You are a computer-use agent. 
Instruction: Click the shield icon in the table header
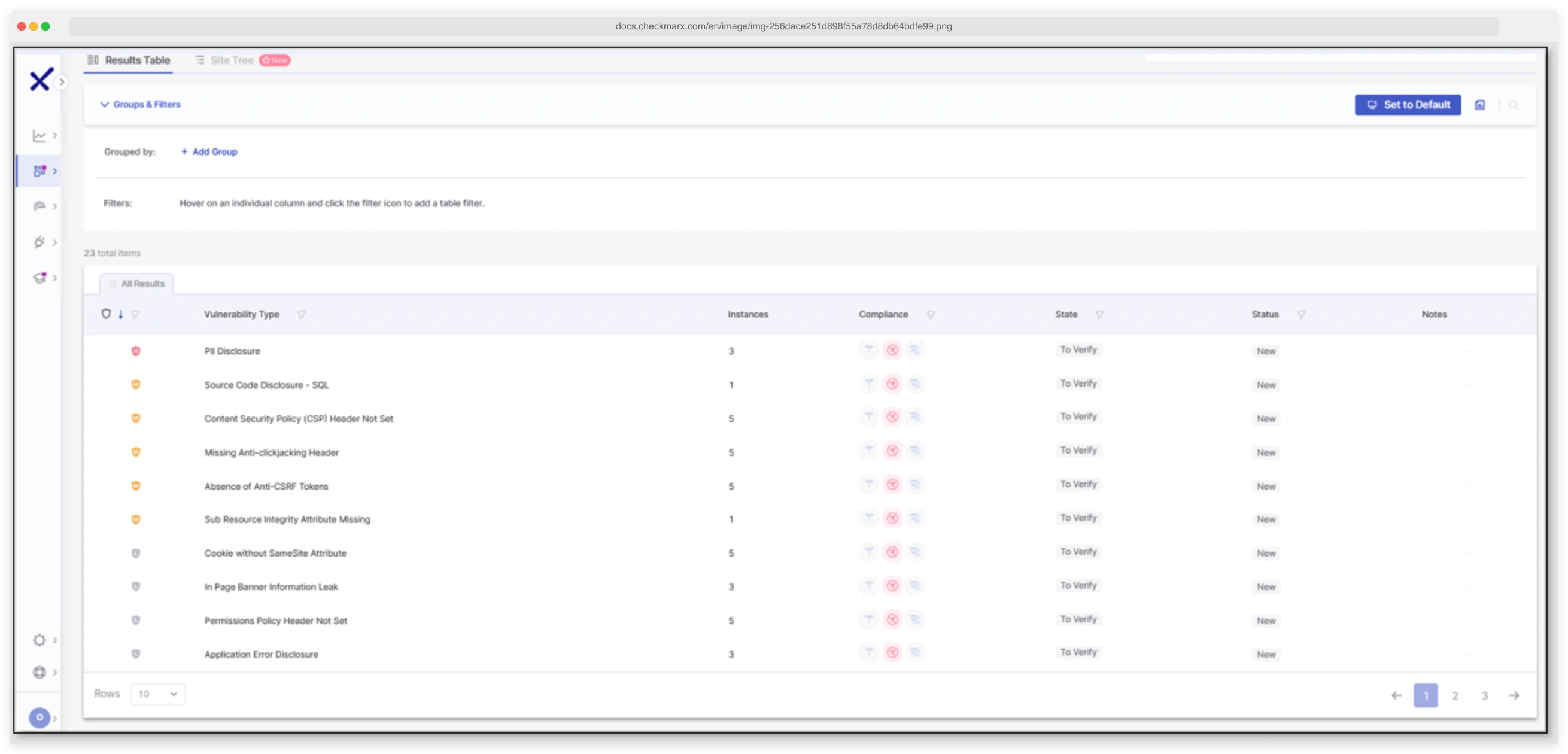(x=107, y=313)
